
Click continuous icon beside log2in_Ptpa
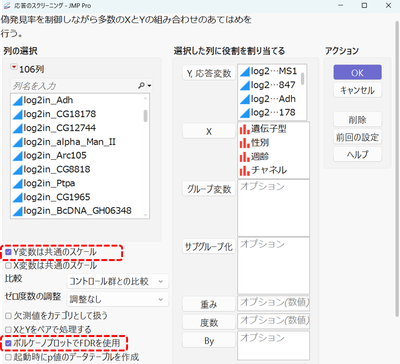[x=17, y=183]
